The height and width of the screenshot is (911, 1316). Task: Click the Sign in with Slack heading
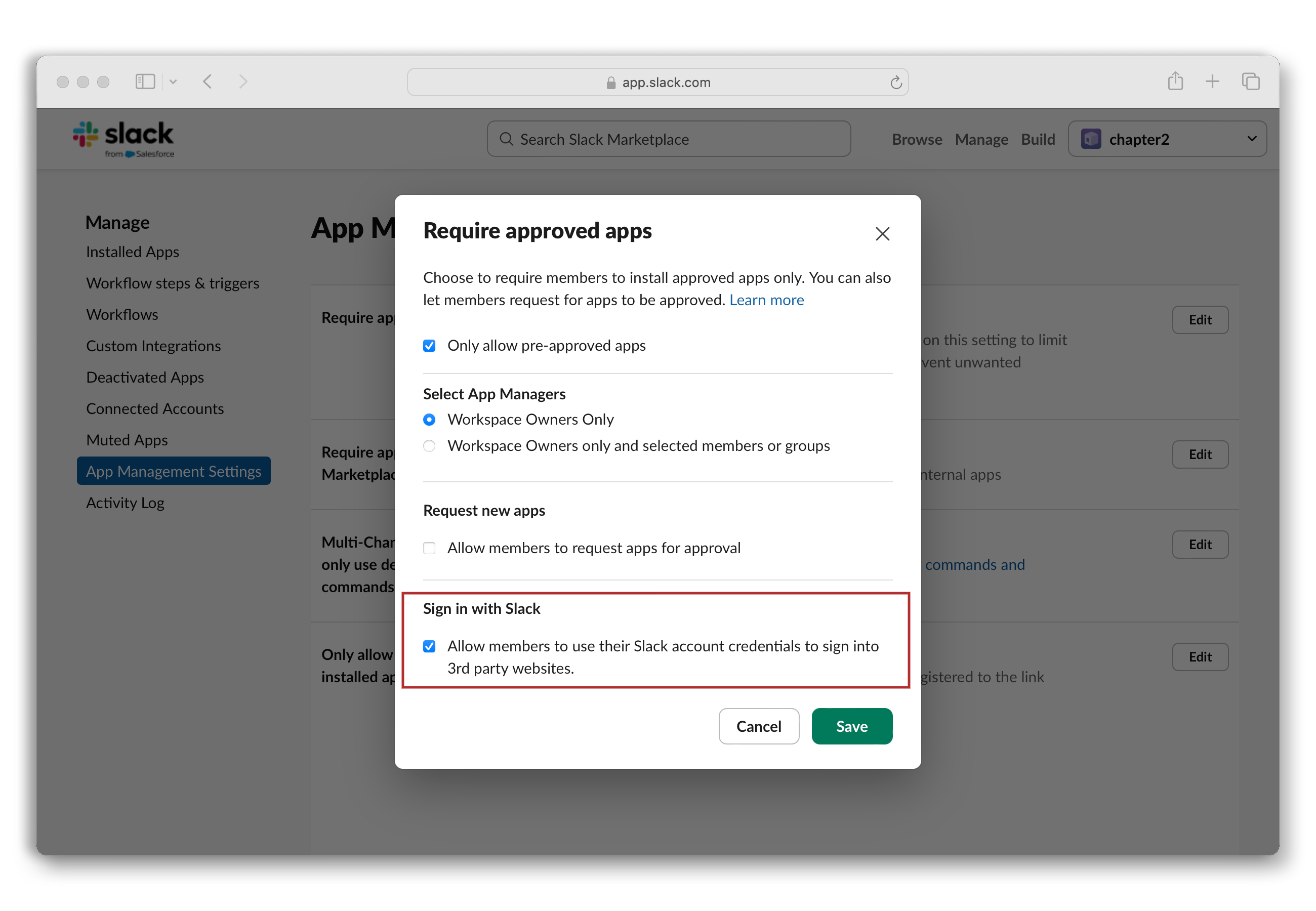pos(481,608)
